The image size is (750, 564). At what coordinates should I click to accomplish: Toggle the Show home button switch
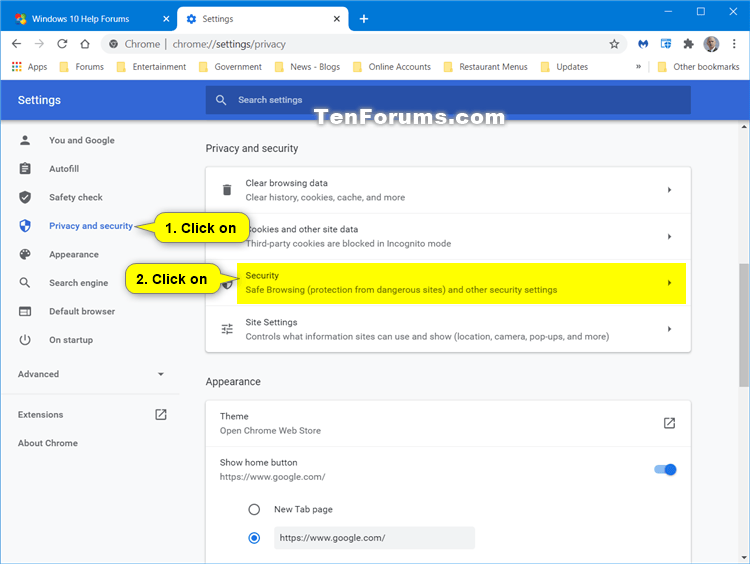(665, 469)
